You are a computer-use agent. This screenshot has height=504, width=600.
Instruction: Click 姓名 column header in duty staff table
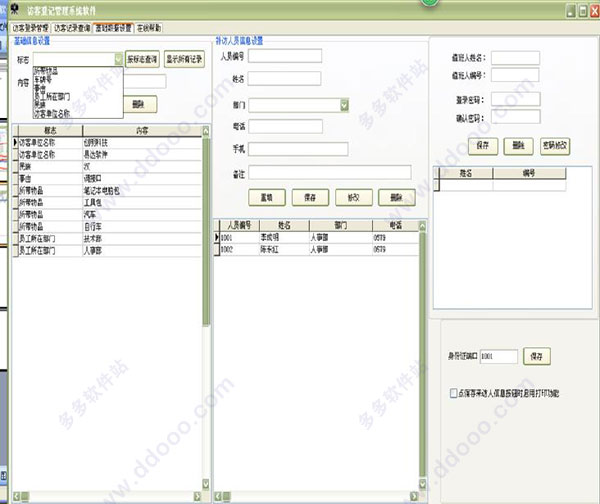[466, 173]
